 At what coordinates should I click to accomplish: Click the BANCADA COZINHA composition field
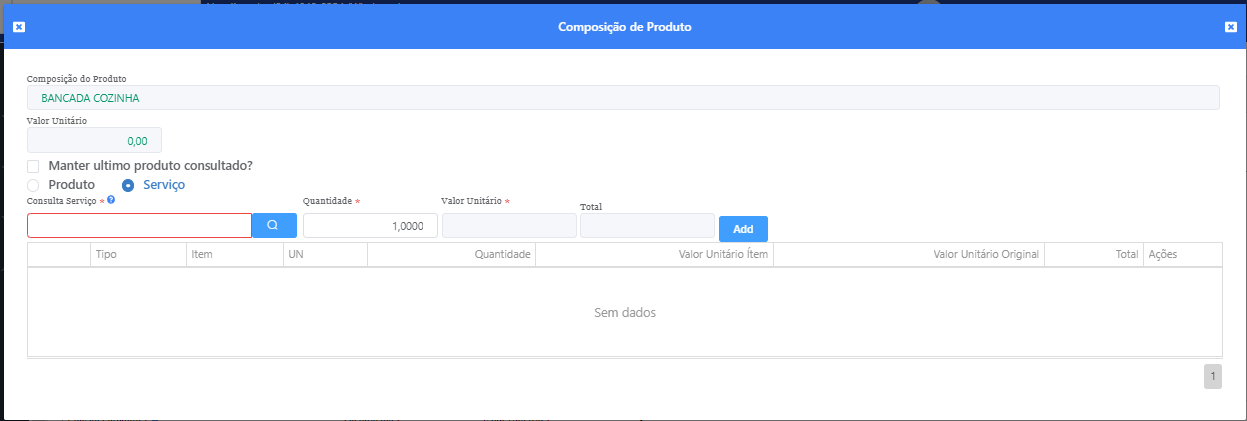click(x=622, y=98)
